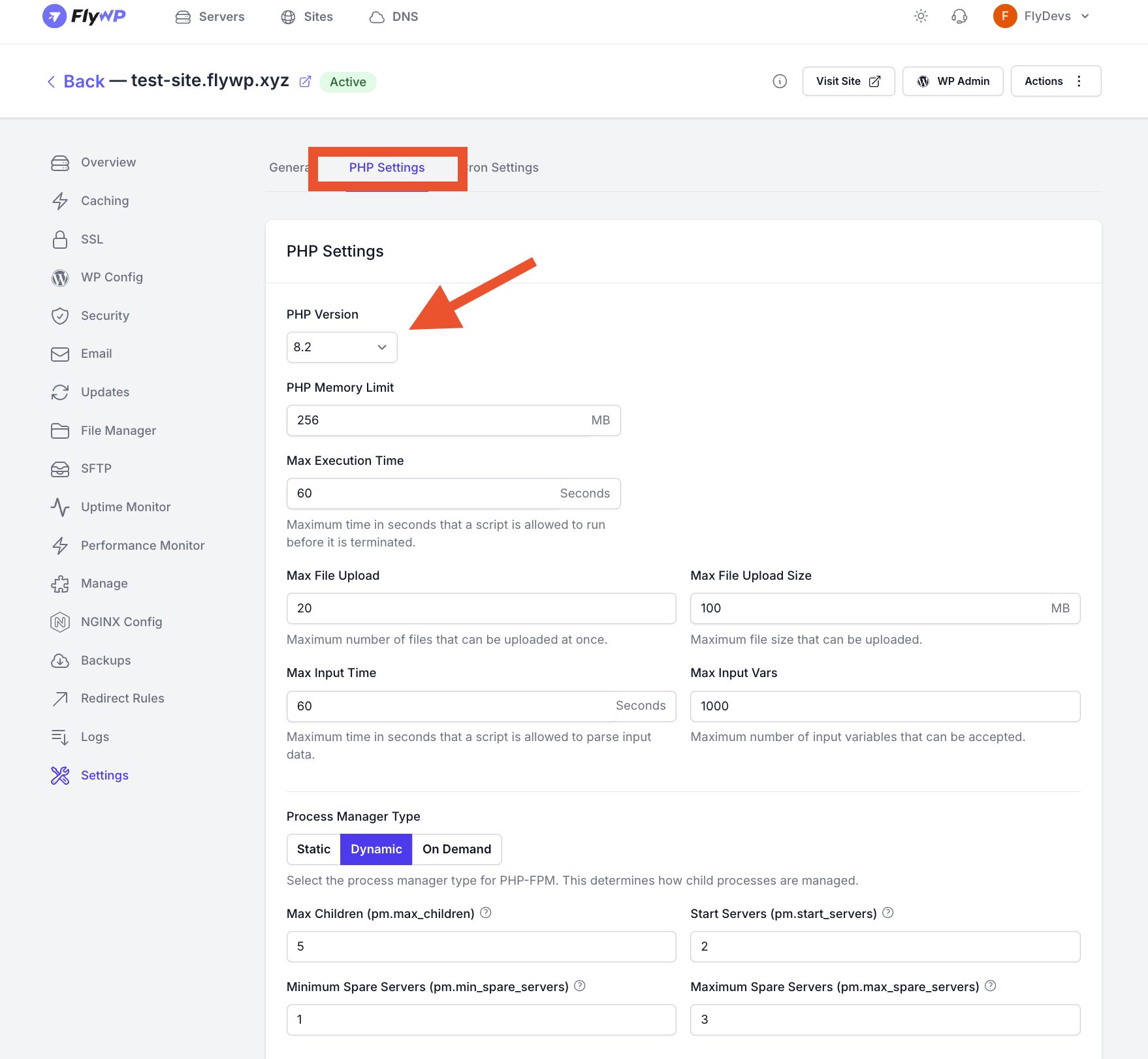Switch process manager to On Demand
1148x1059 pixels.
click(x=456, y=849)
